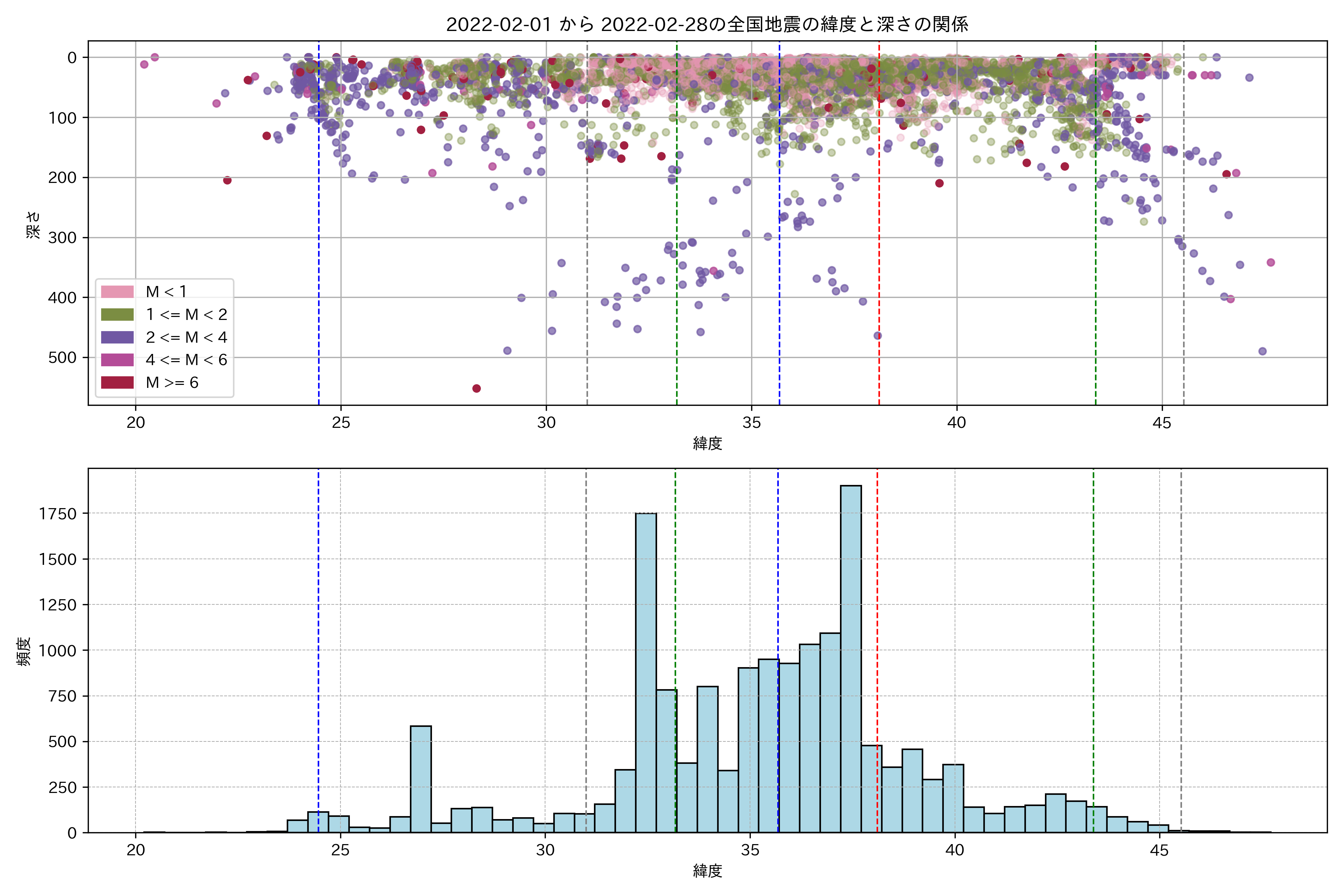Click the purple 2 <= M < 4 legend swatch
The width and height of the screenshot is (1344, 896).
[117, 337]
